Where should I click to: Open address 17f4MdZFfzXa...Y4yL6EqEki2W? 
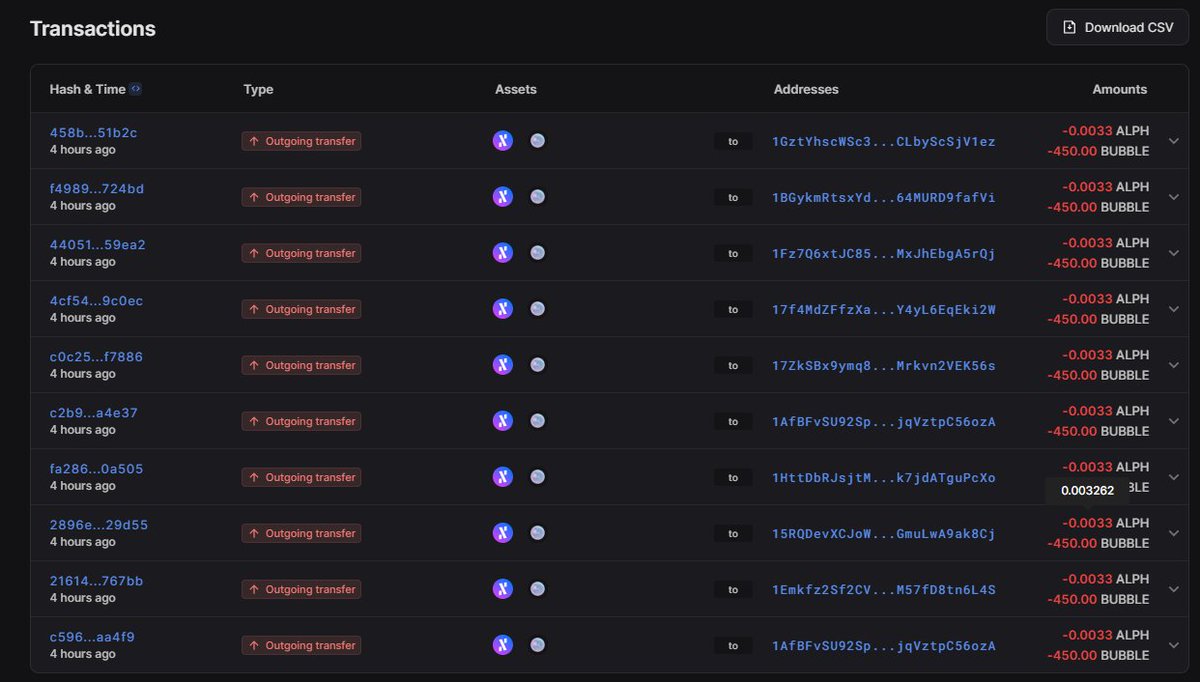(884, 309)
